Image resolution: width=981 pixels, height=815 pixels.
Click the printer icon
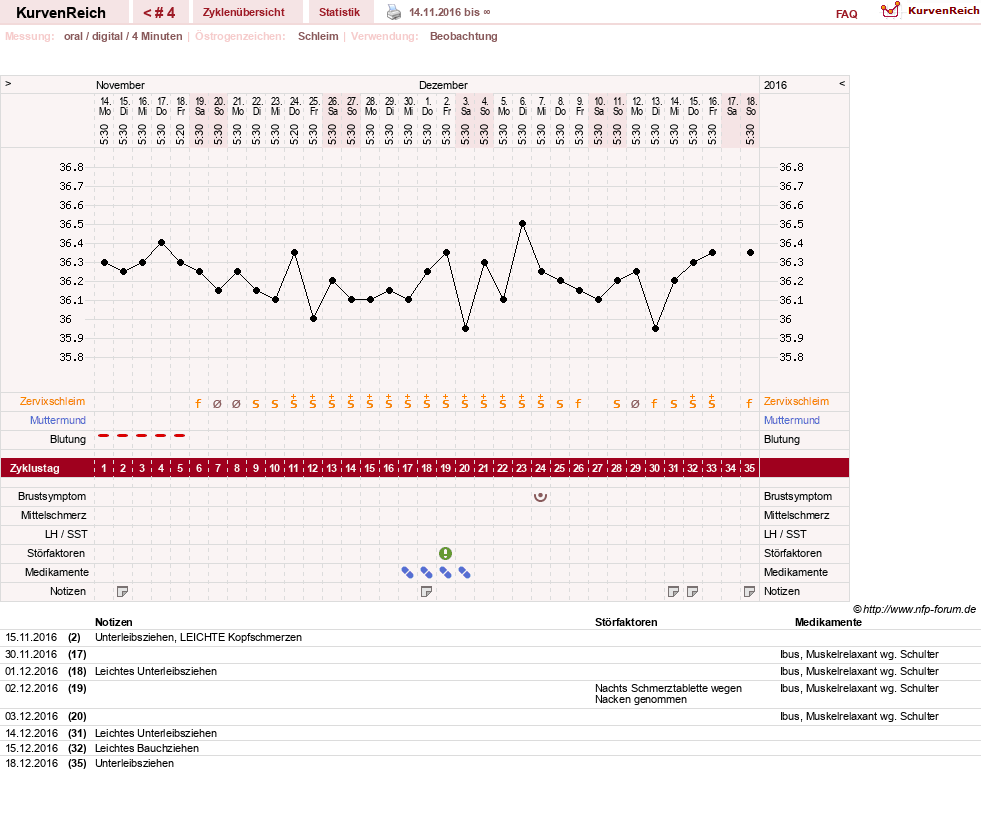coord(394,12)
